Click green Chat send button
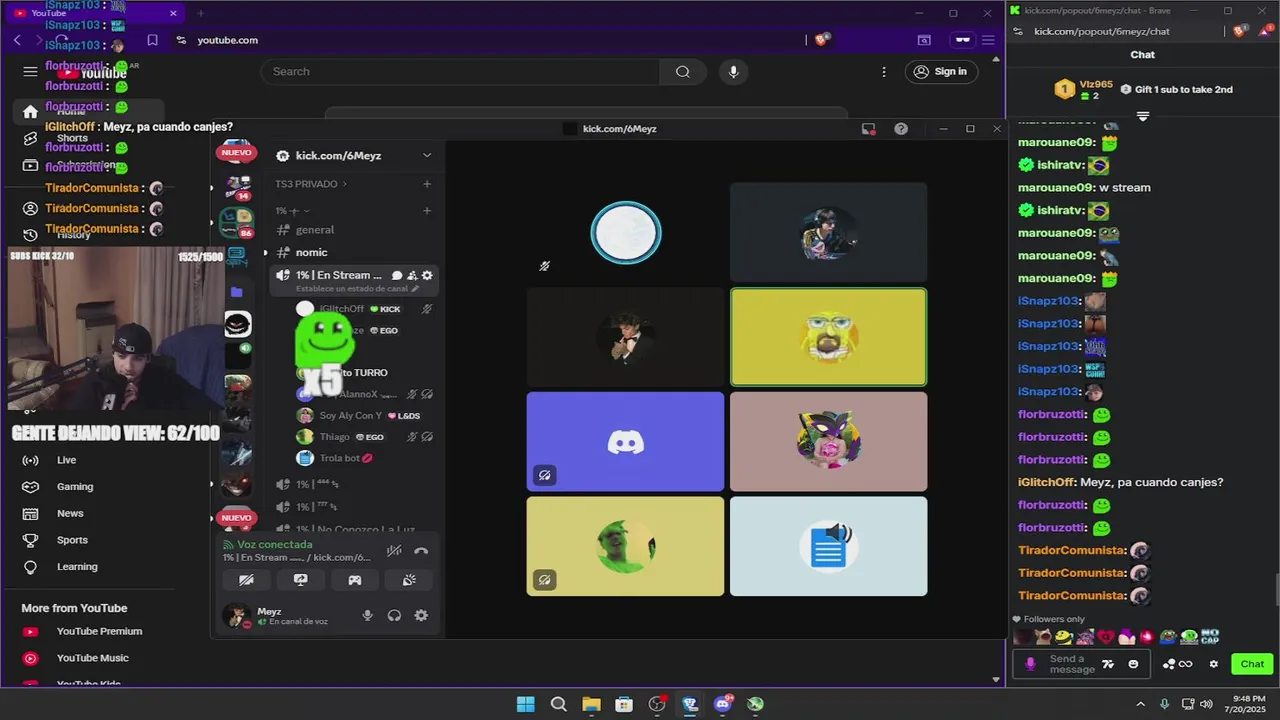 (x=1252, y=664)
